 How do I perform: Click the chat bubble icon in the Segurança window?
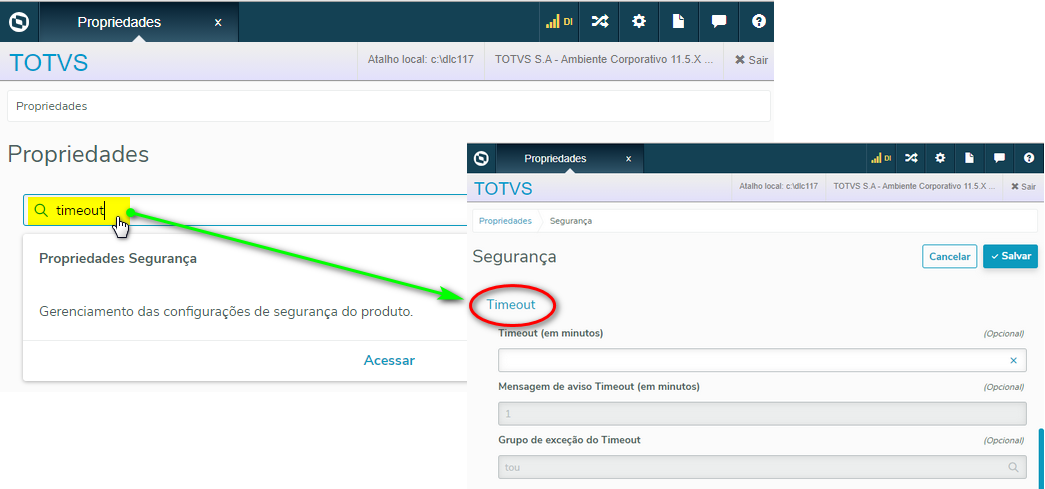999,158
